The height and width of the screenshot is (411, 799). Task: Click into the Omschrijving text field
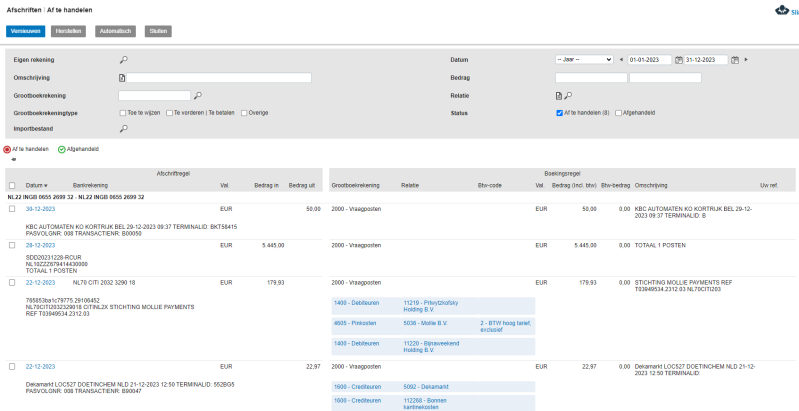click(219, 78)
